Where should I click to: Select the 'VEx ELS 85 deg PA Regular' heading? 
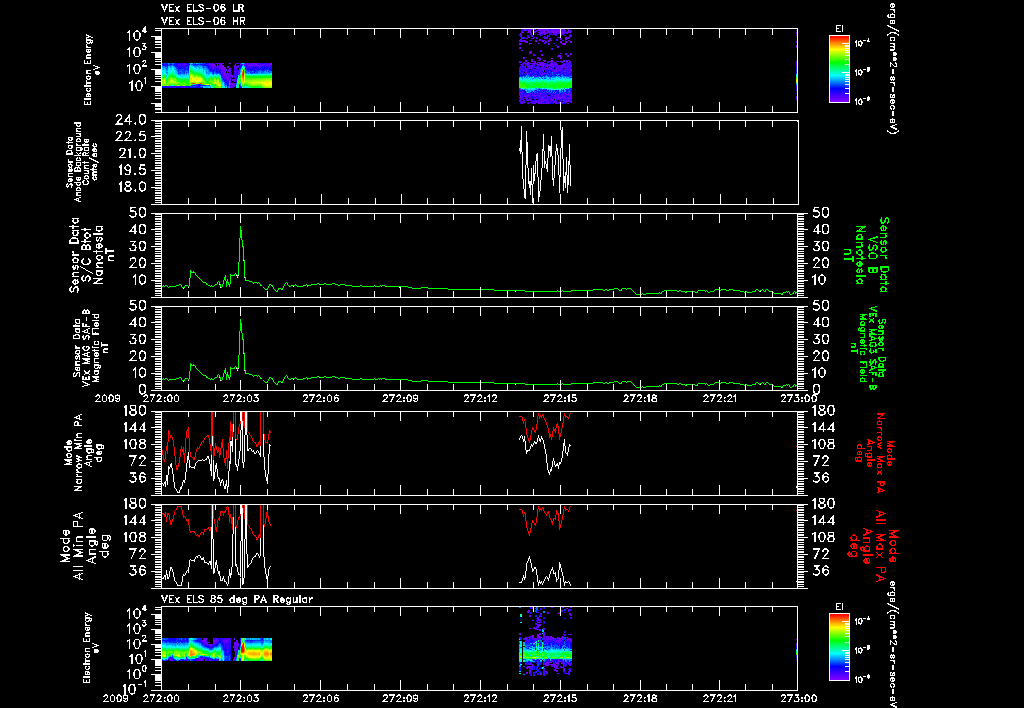tap(236, 599)
